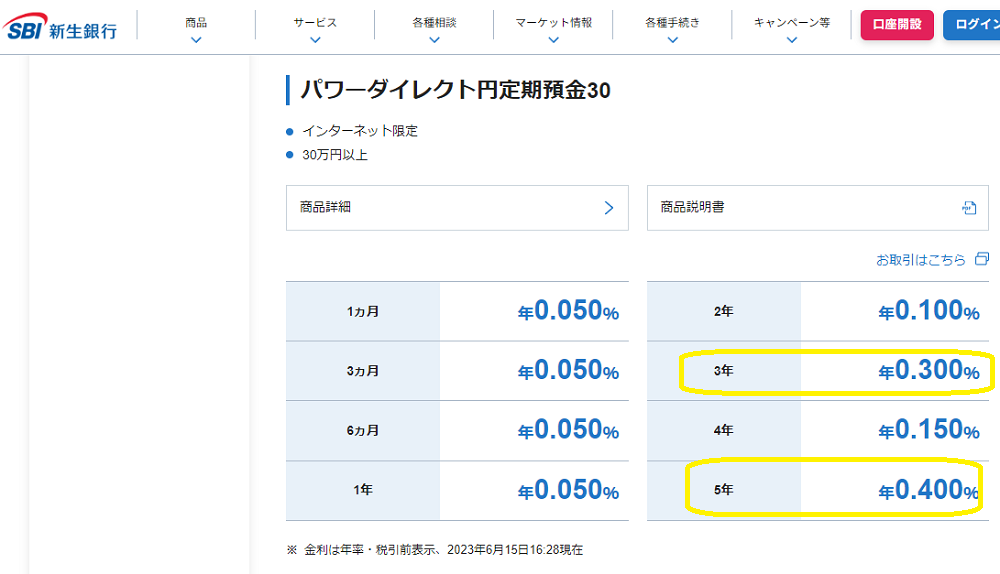Follow the お取引はこちら link
This screenshot has height=574, width=1000.
pyautogui.click(x=920, y=260)
